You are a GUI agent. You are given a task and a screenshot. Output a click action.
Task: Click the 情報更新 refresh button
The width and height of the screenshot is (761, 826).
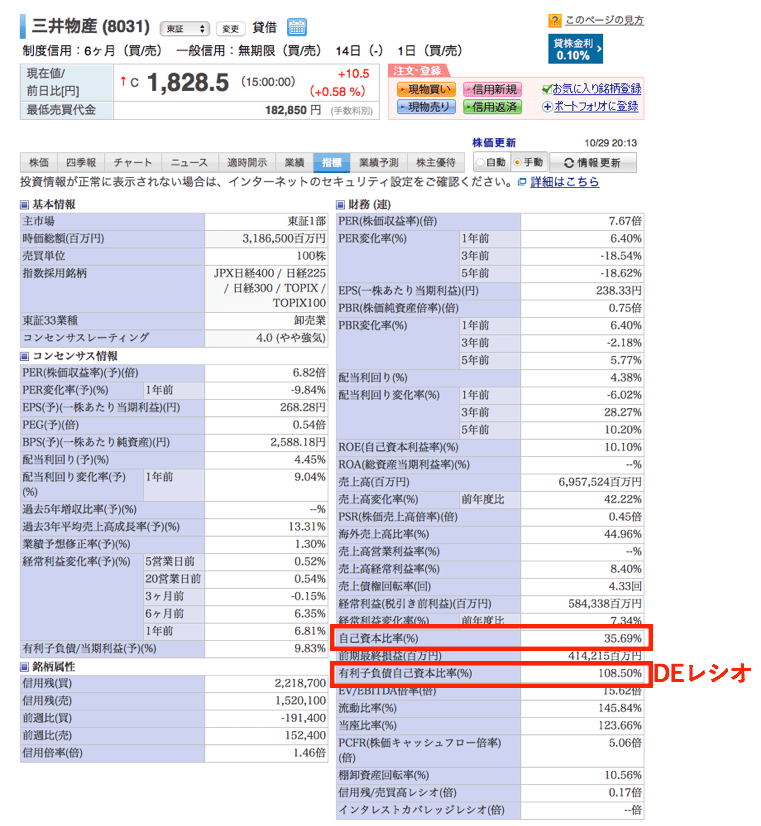click(592, 163)
